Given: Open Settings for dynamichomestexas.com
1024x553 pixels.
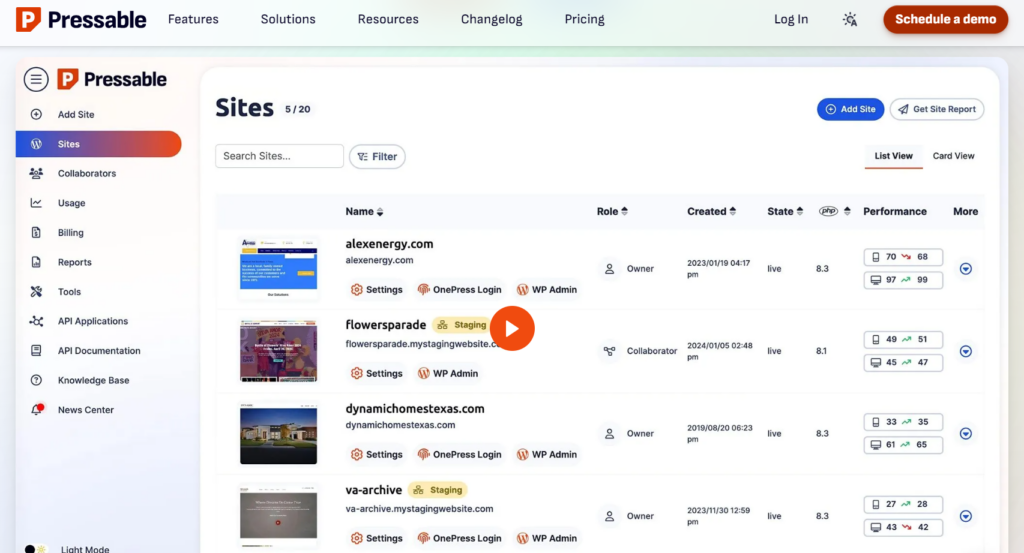Looking at the screenshot, I should tap(377, 454).
